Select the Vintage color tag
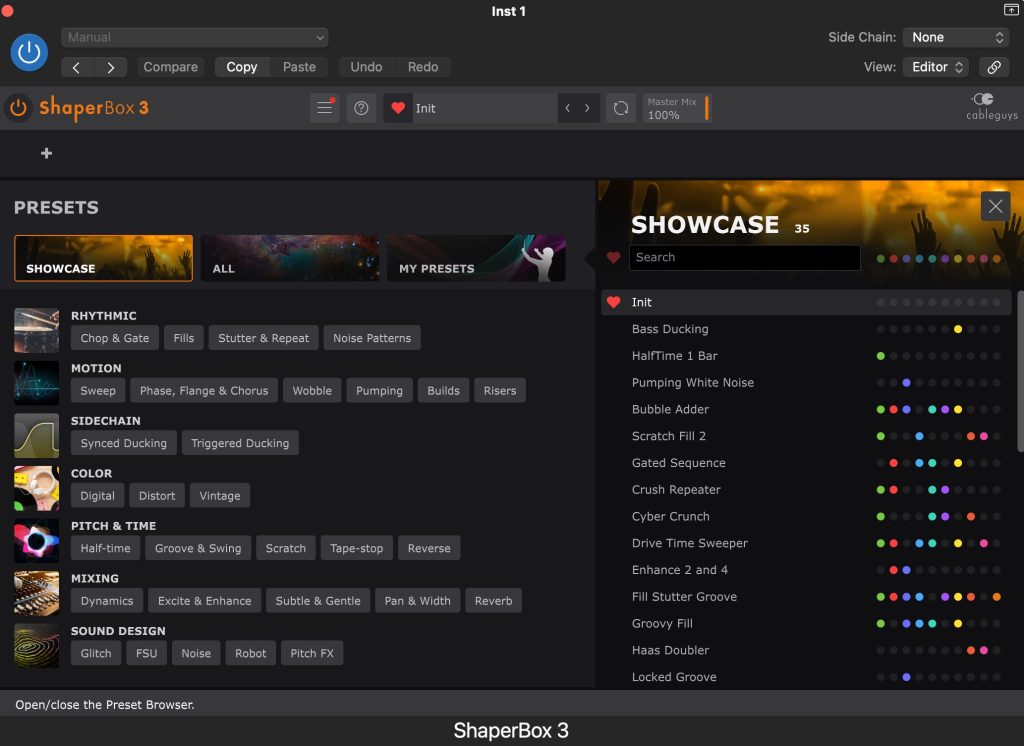1024x746 pixels. (219, 496)
